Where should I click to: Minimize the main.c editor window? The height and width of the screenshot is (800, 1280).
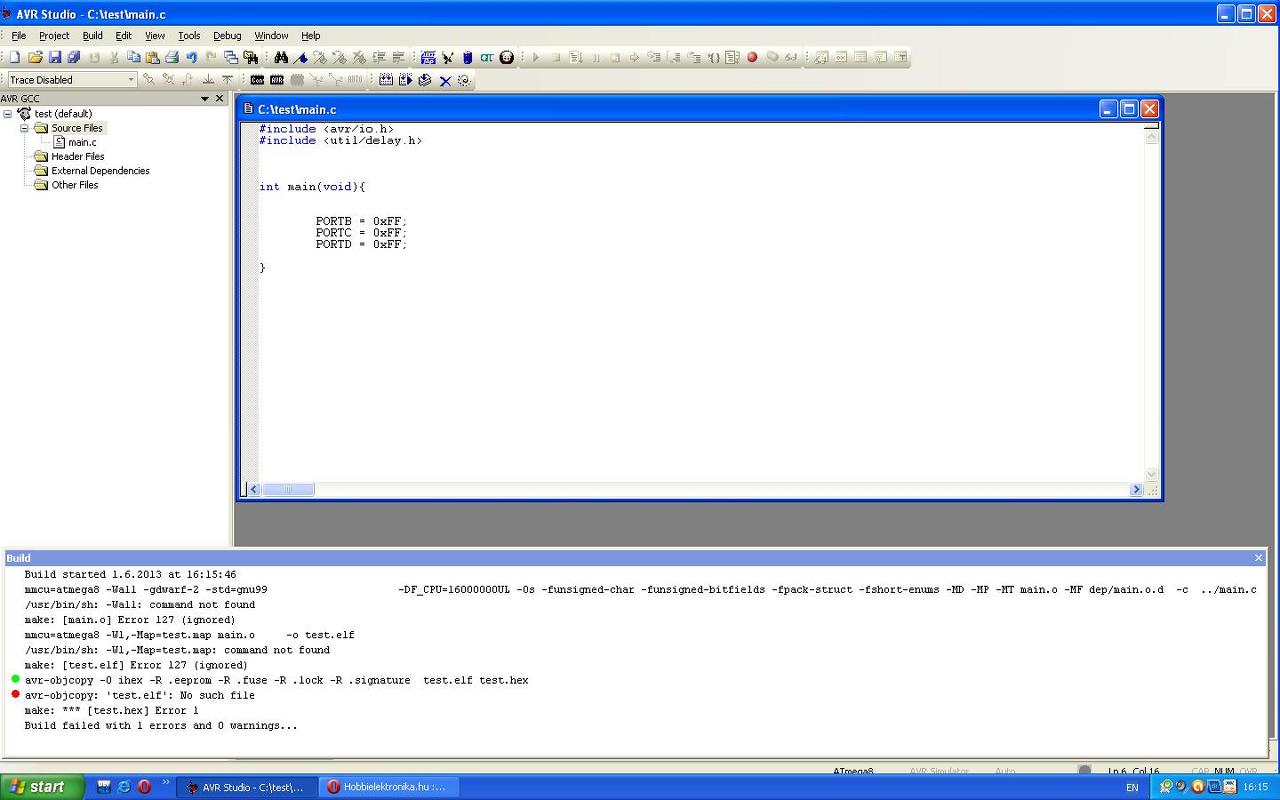click(1108, 109)
